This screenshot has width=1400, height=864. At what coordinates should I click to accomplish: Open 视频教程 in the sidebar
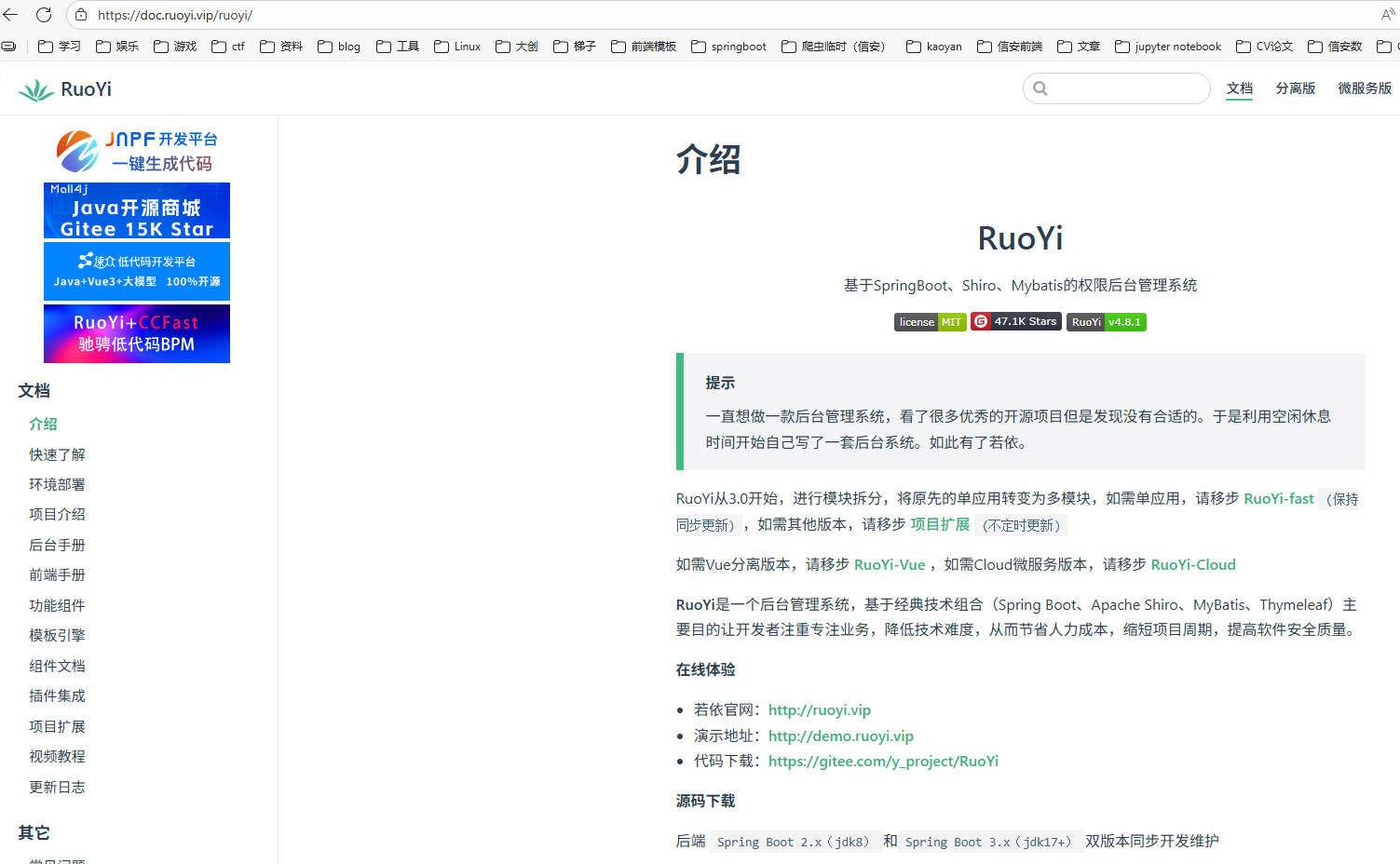tap(57, 757)
